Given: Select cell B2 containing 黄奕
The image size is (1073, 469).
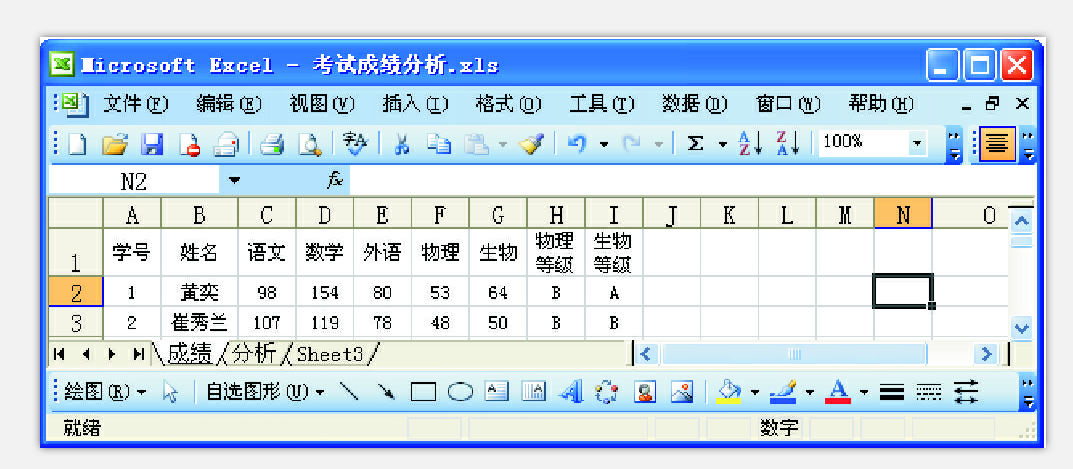Looking at the screenshot, I should (199, 293).
